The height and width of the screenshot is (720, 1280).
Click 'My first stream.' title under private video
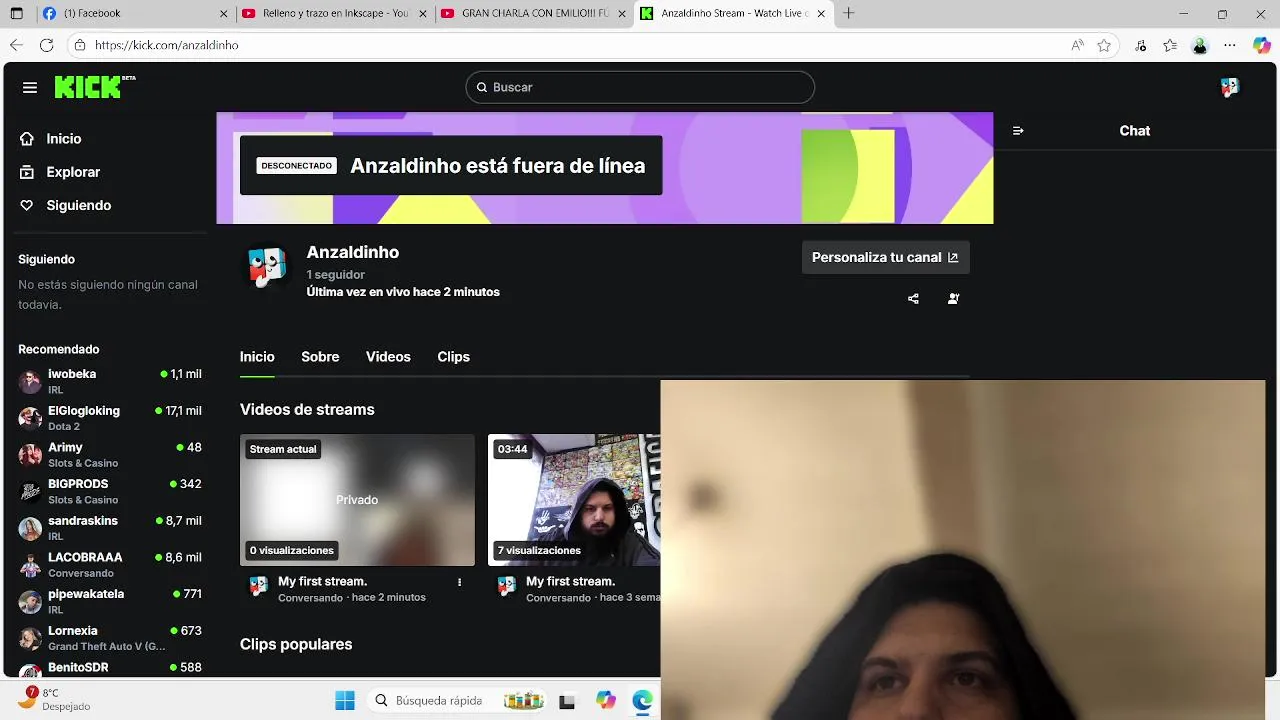pos(323,581)
